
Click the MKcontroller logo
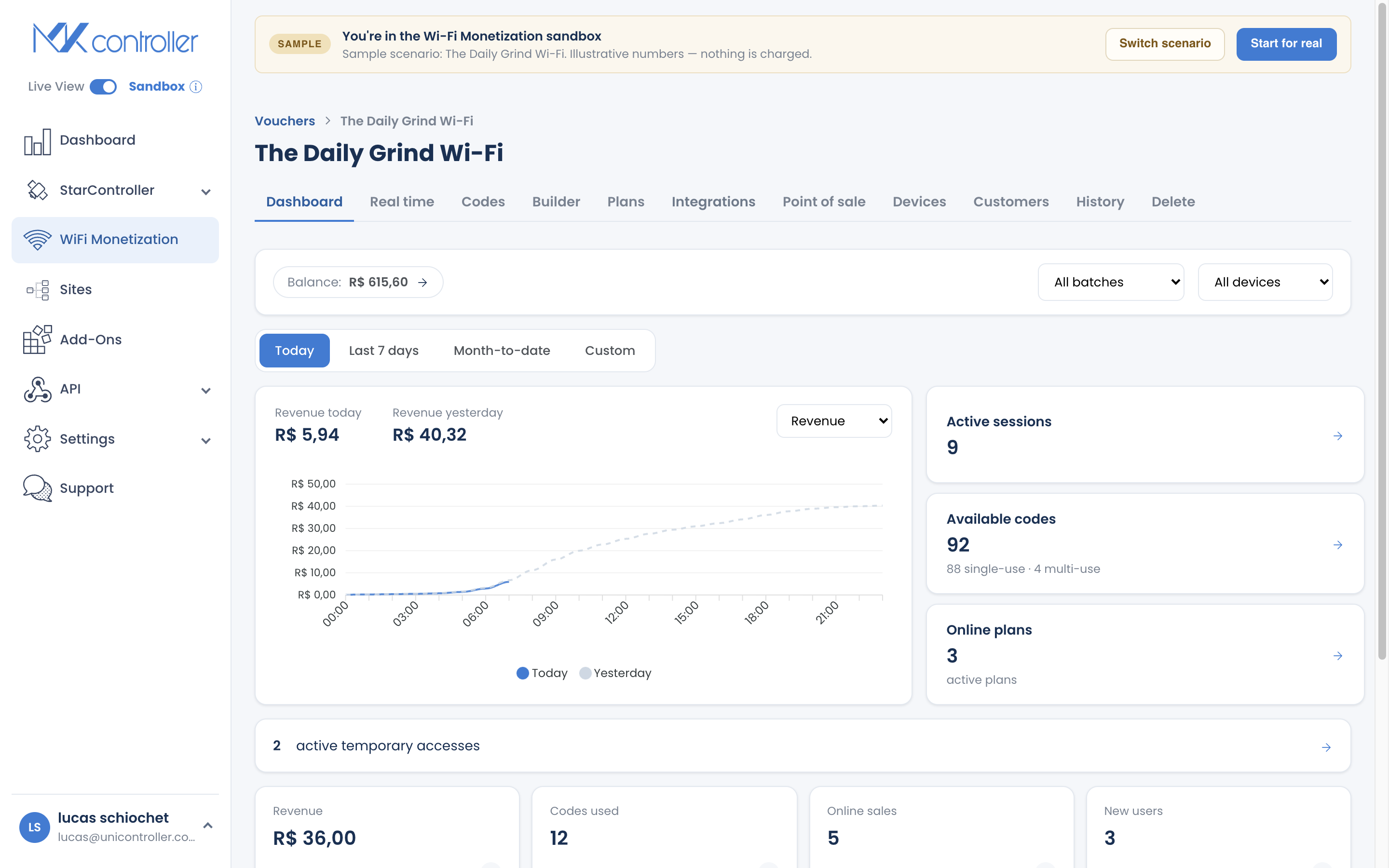coord(115,39)
